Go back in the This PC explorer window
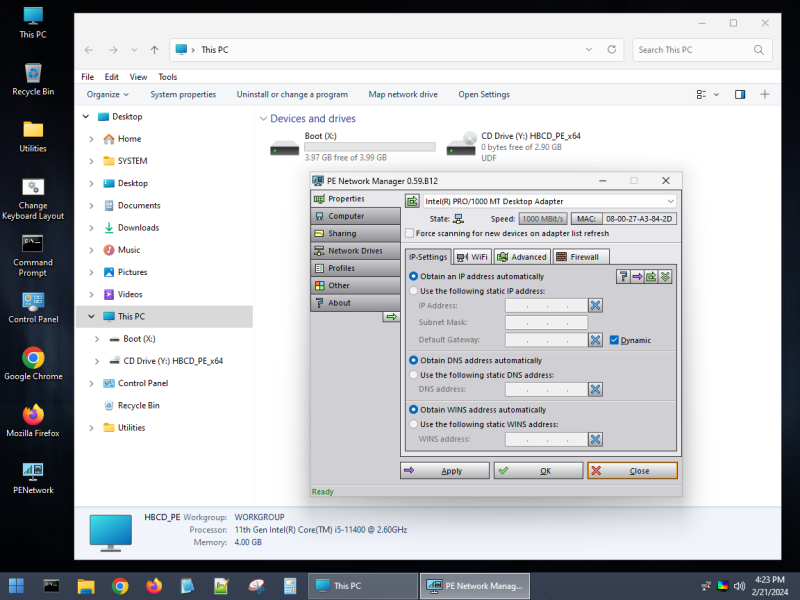Viewport: 800px width, 600px height. tap(89, 50)
